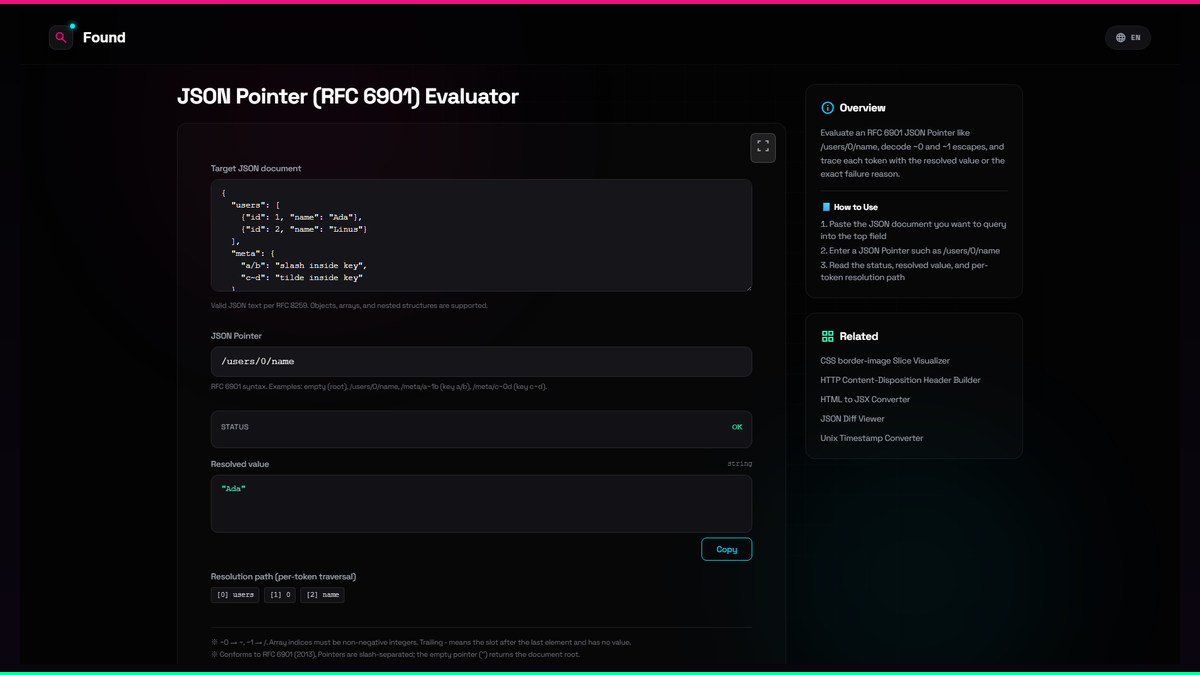
Task: Click the resolved value output box
Action: [481, 504]
